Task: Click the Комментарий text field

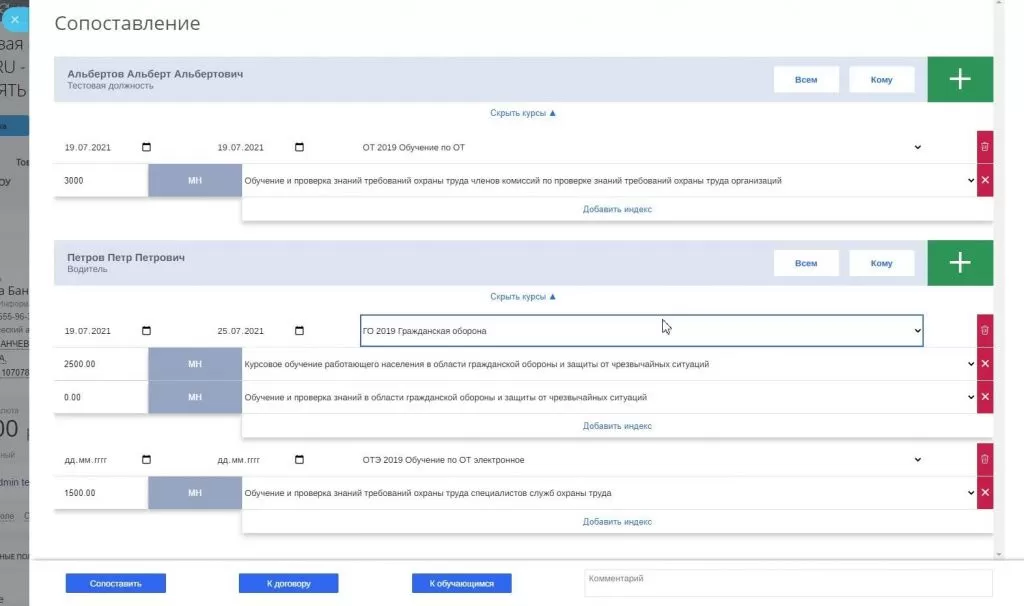Action: click(x=787, y=583)
